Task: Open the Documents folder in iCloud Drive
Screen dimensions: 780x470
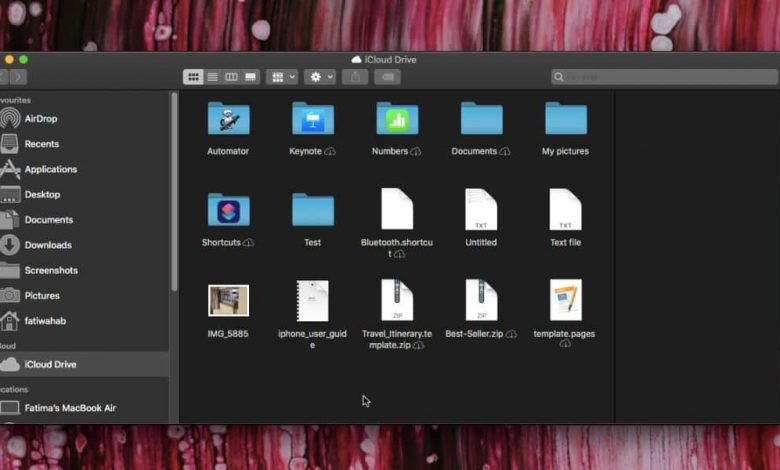Action: [x=482, y=118]
